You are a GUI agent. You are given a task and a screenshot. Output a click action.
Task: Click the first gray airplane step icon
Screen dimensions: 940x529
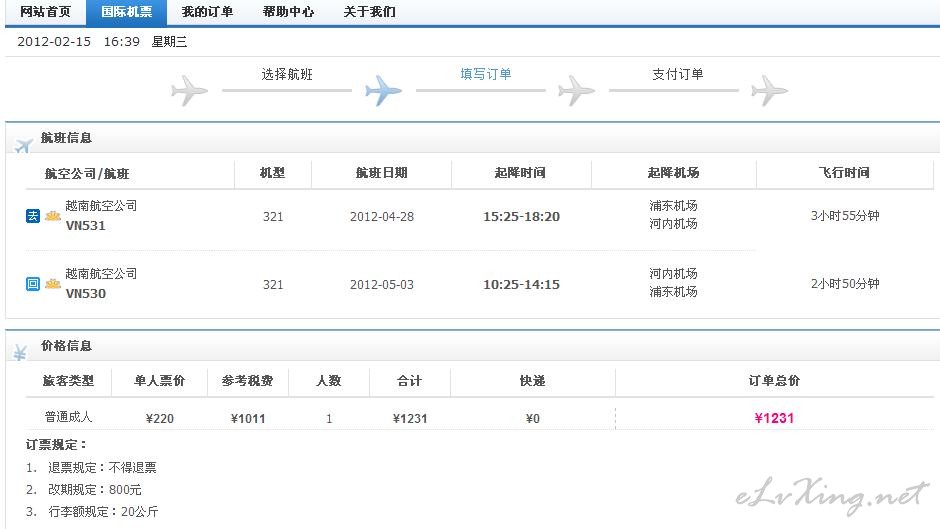tap(189, 91)
